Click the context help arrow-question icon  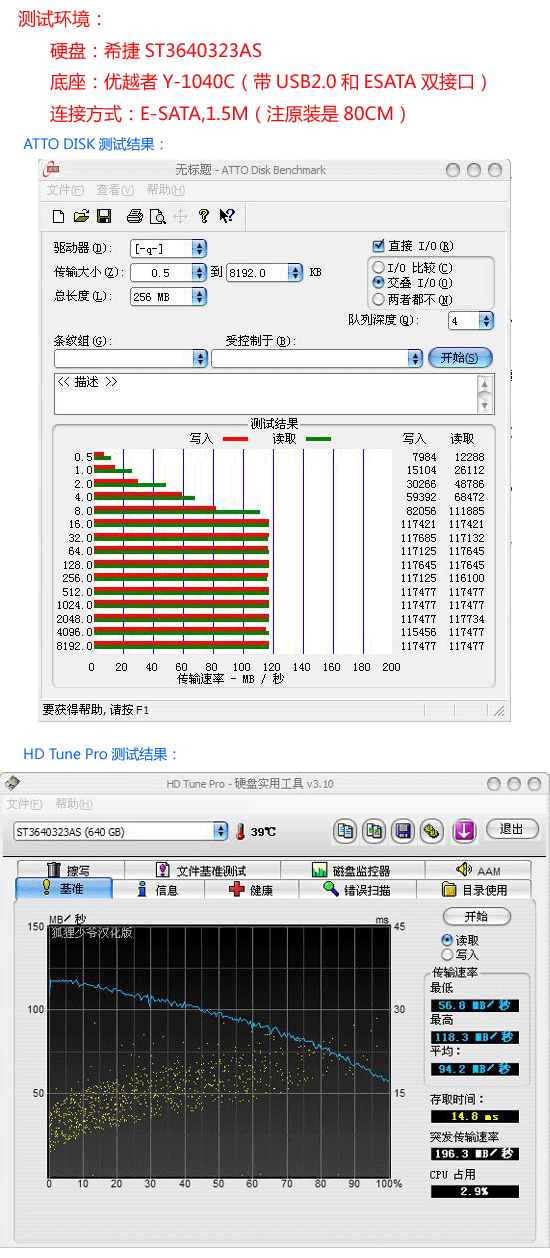coord(227,215)
